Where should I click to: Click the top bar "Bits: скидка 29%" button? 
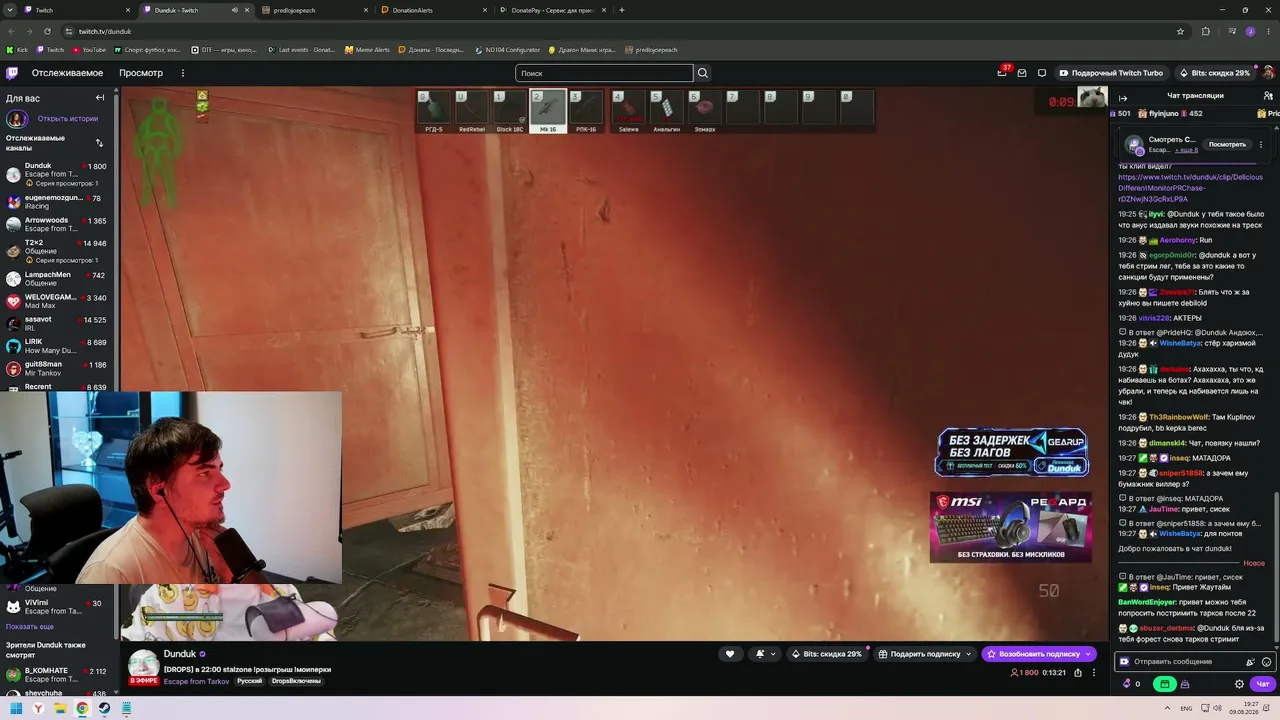tap(1215, 73)
